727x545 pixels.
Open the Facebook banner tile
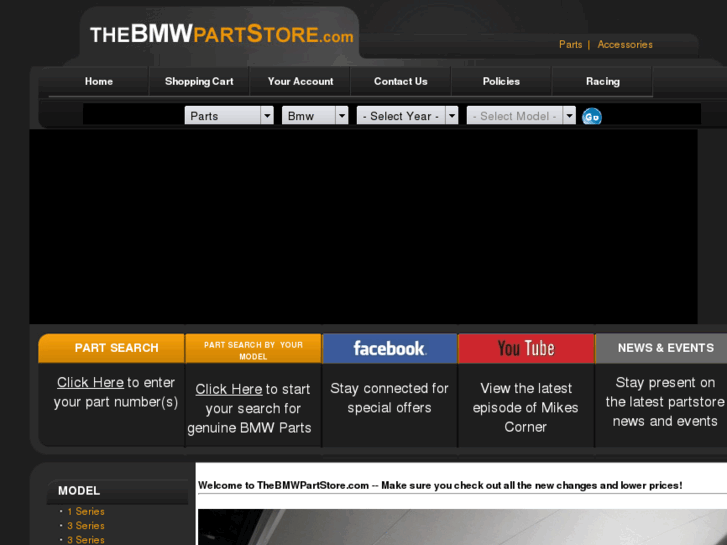[x=389, y=348]
